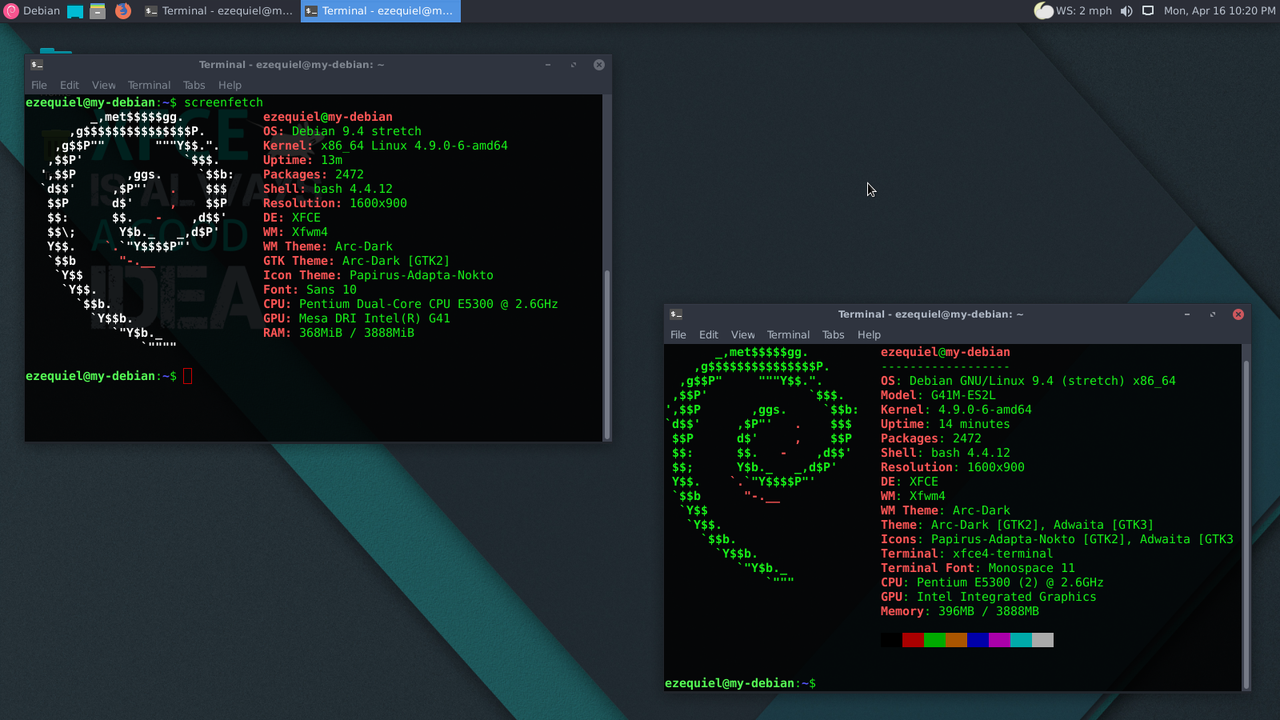Click the display notification icon next to the clock

tap(1148, 11)
